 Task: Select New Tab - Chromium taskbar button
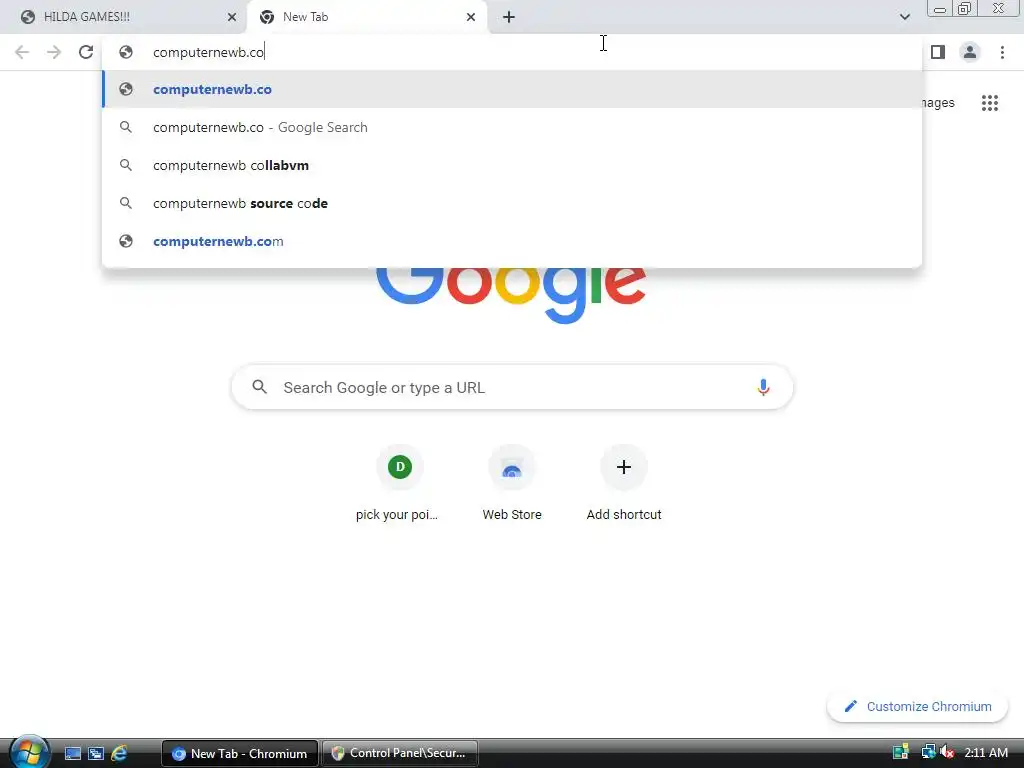pyautogui.click(x=240, y=754)
